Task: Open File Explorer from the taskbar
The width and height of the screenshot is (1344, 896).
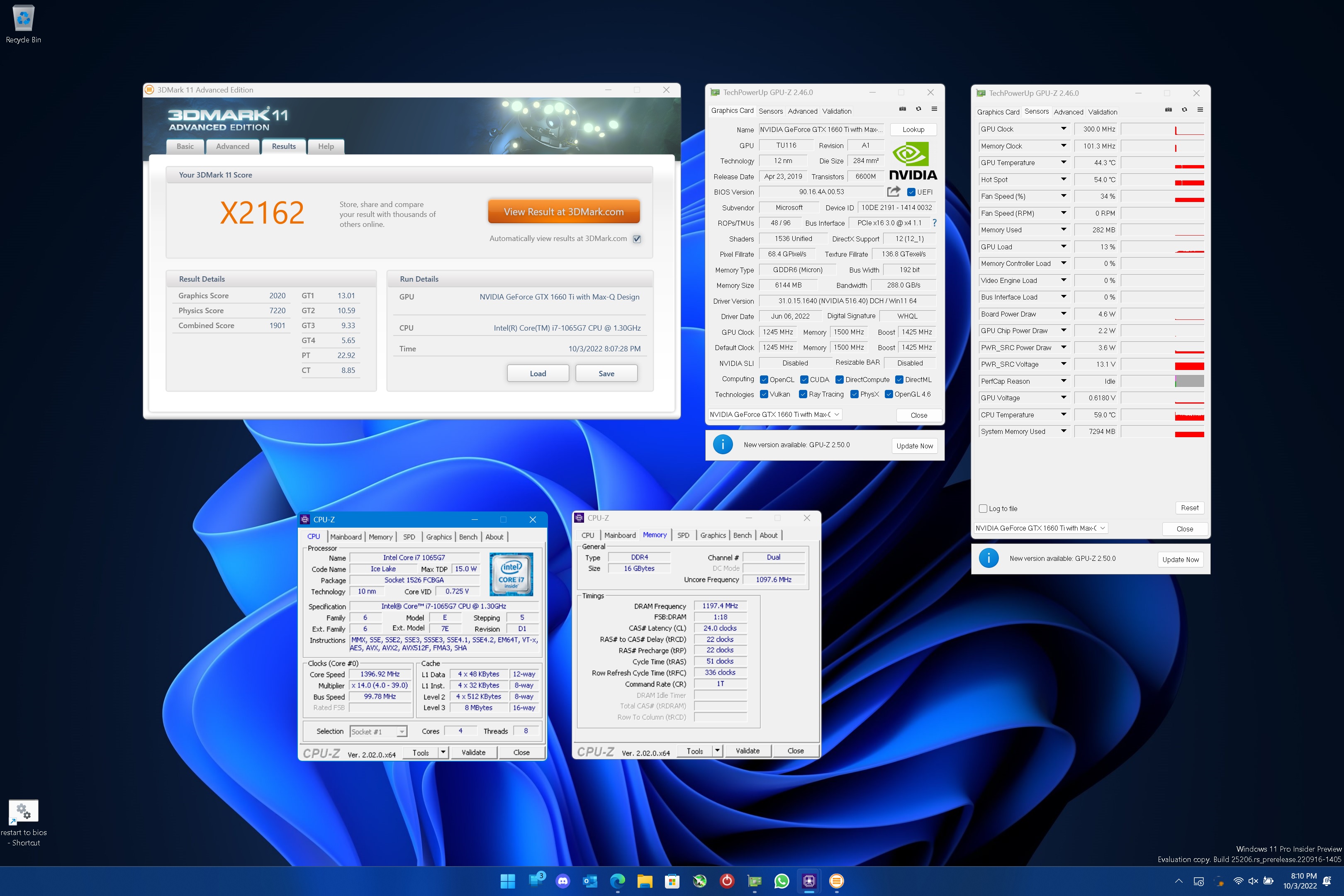Action: point(645,881)
